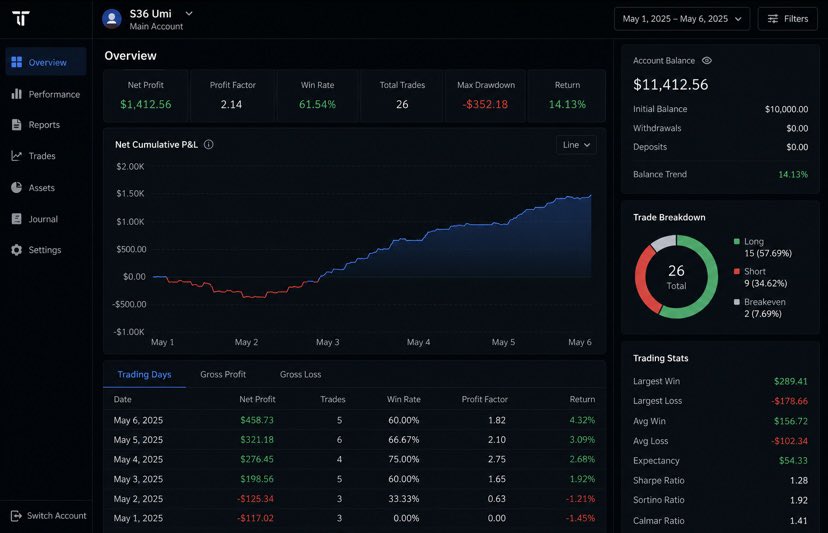Image resolution: width=828 pixels, height=533 pixels.
Task: Click the Overview grid icon in sidebar
Action: tap(17, 62)
